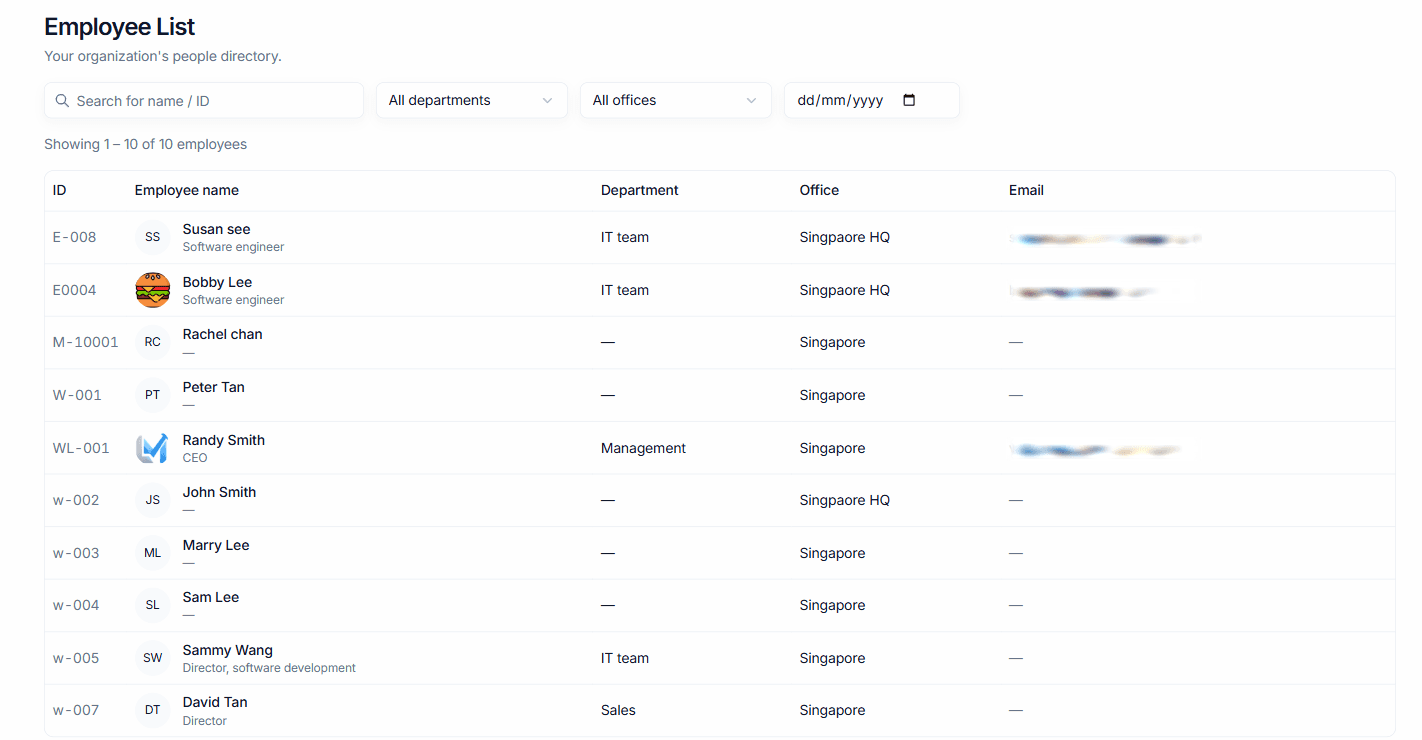This screenshot has height=740, width=1422.
Task: Click the blurred email in Randy Smith row
Action: 1096,450
